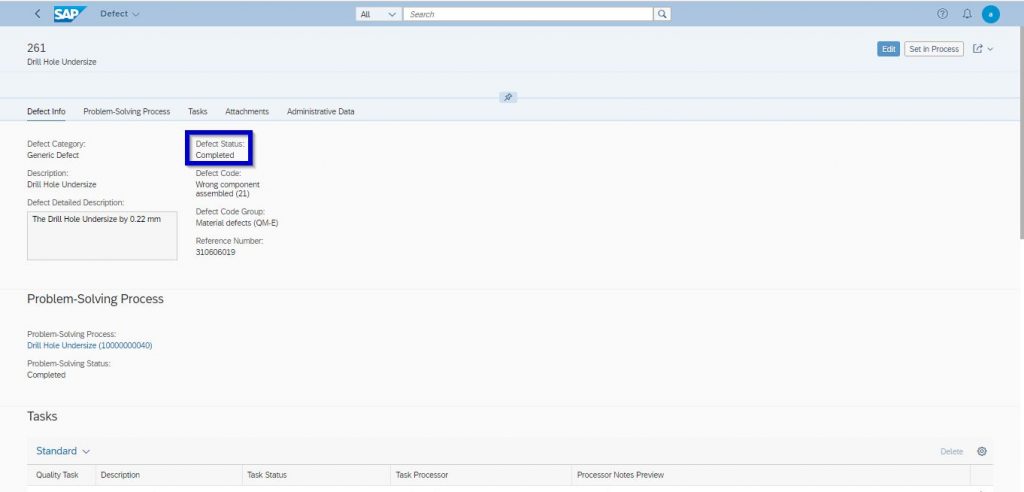Screen dimensions: 1024x492
Task: Open the notifications bell icon
Action: (967, 14)
